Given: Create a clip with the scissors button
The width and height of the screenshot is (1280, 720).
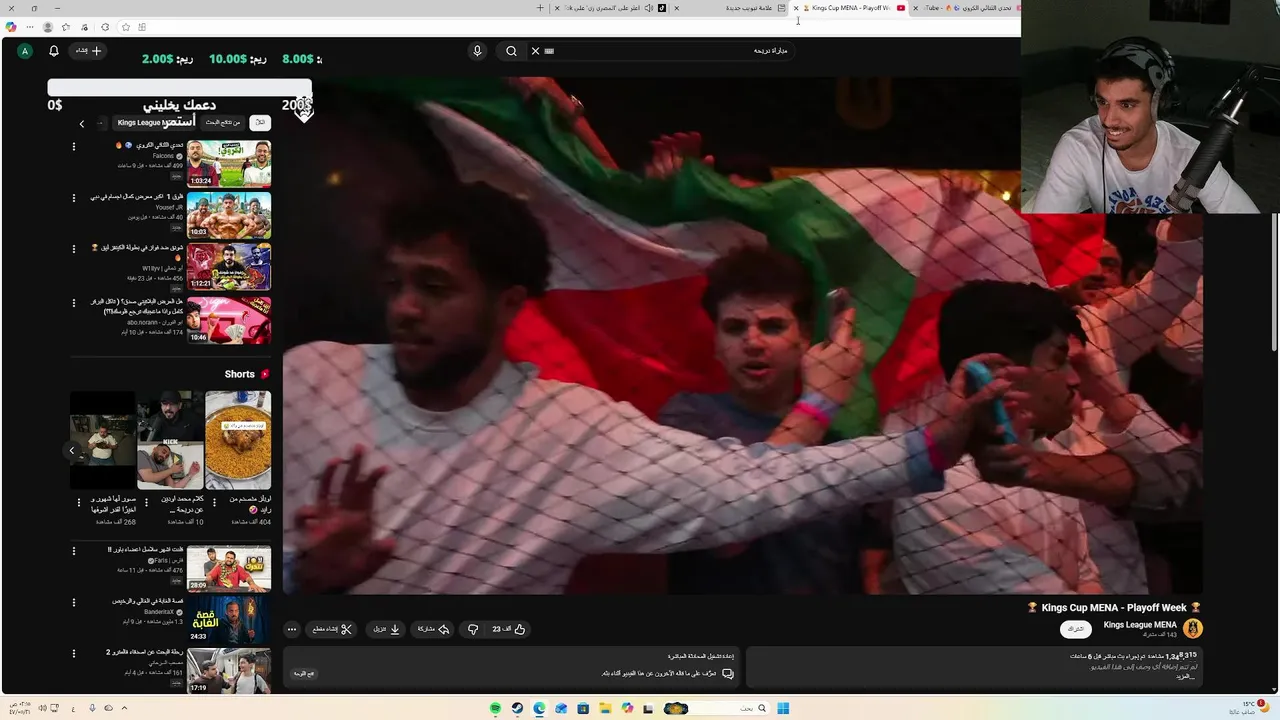Looking at the screenshot, I should tap(332, 629).
